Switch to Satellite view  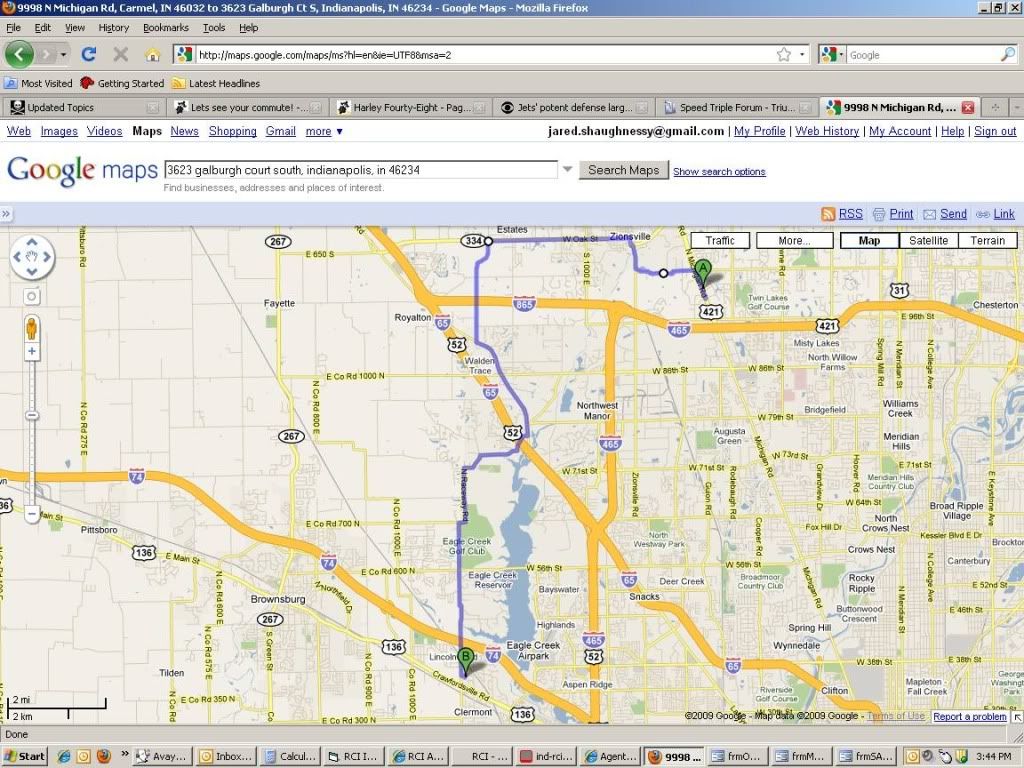point(928,240)
